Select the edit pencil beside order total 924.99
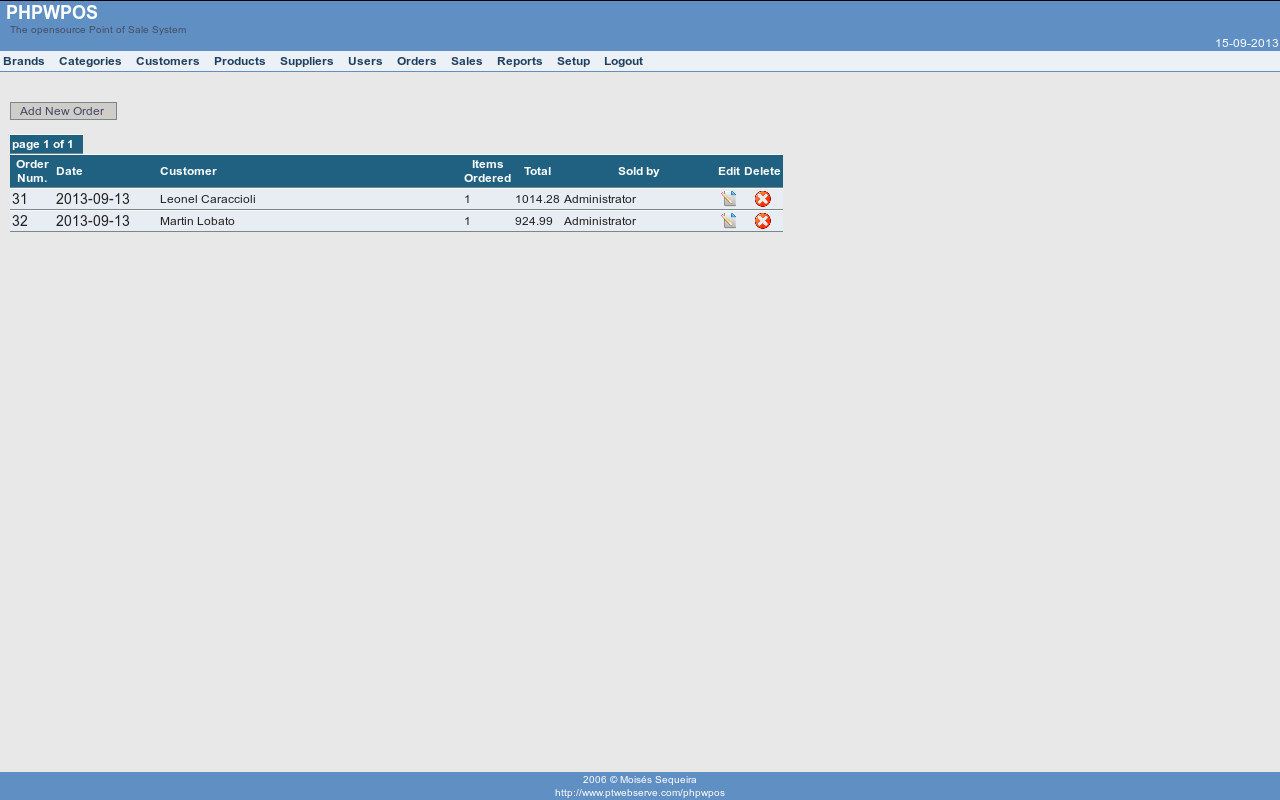Image resolution: width=1280 pixels, height=800 pixels. point(727,219)
